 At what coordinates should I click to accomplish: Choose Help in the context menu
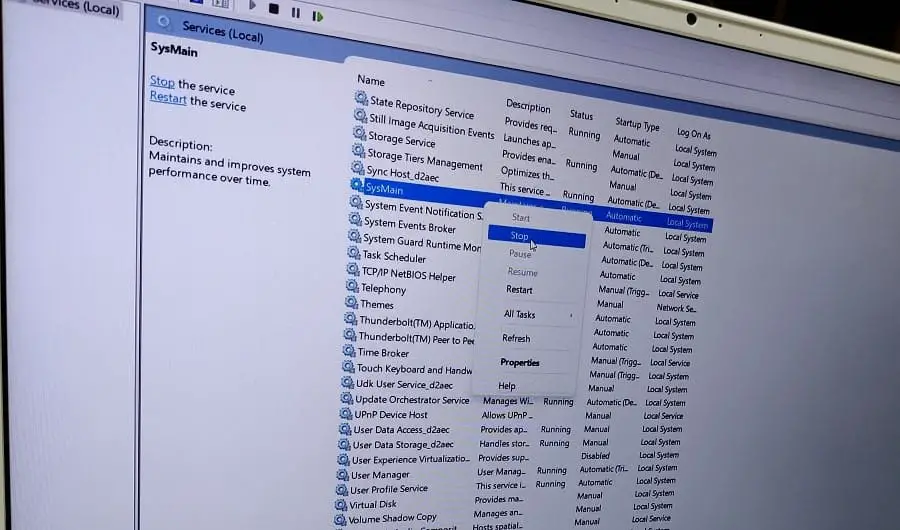click(507, 386)
